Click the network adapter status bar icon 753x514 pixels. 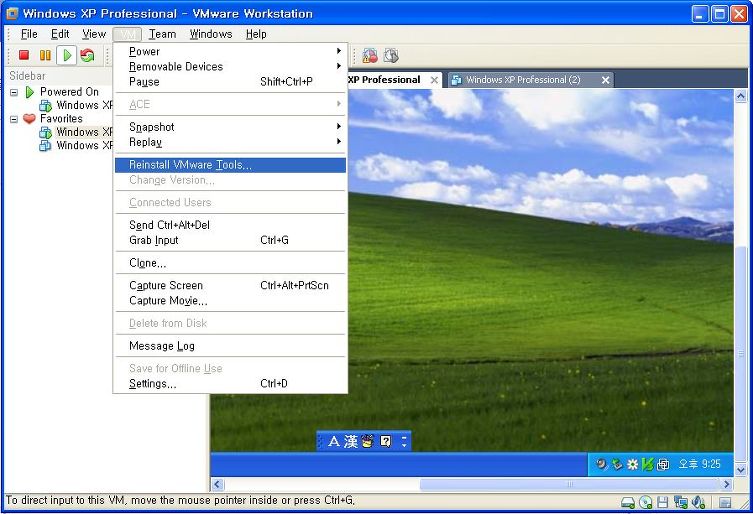(680, 502)
